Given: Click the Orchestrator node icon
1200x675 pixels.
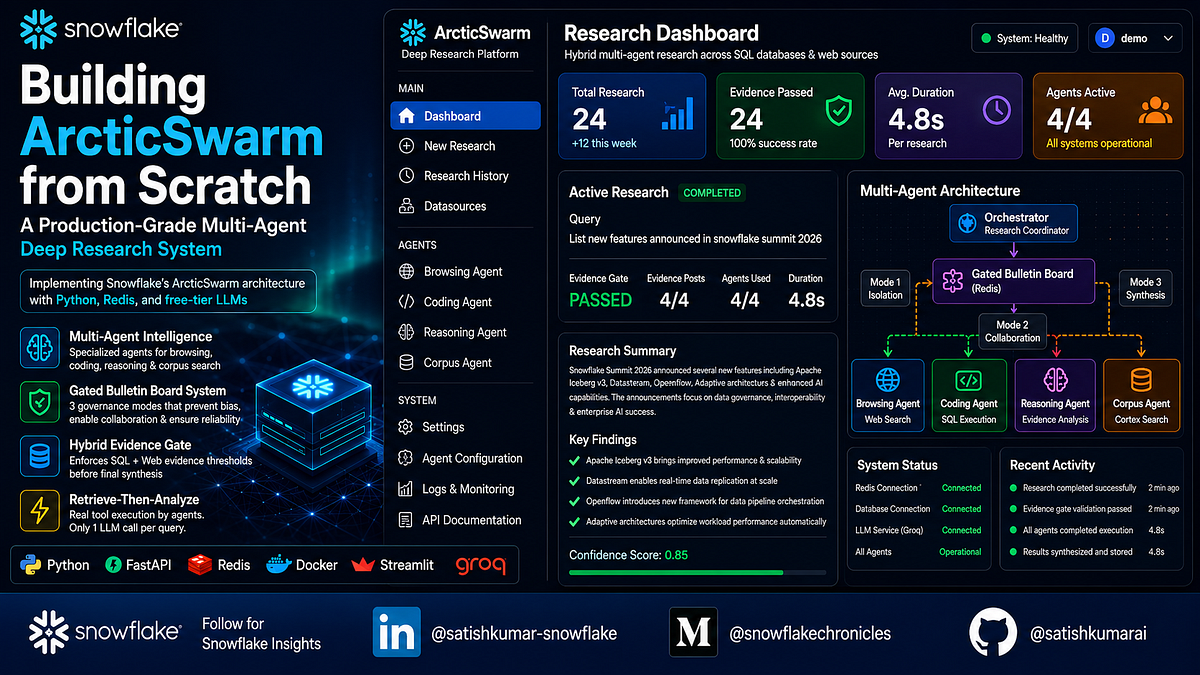Looking at the screenshot, I should 966,223.
